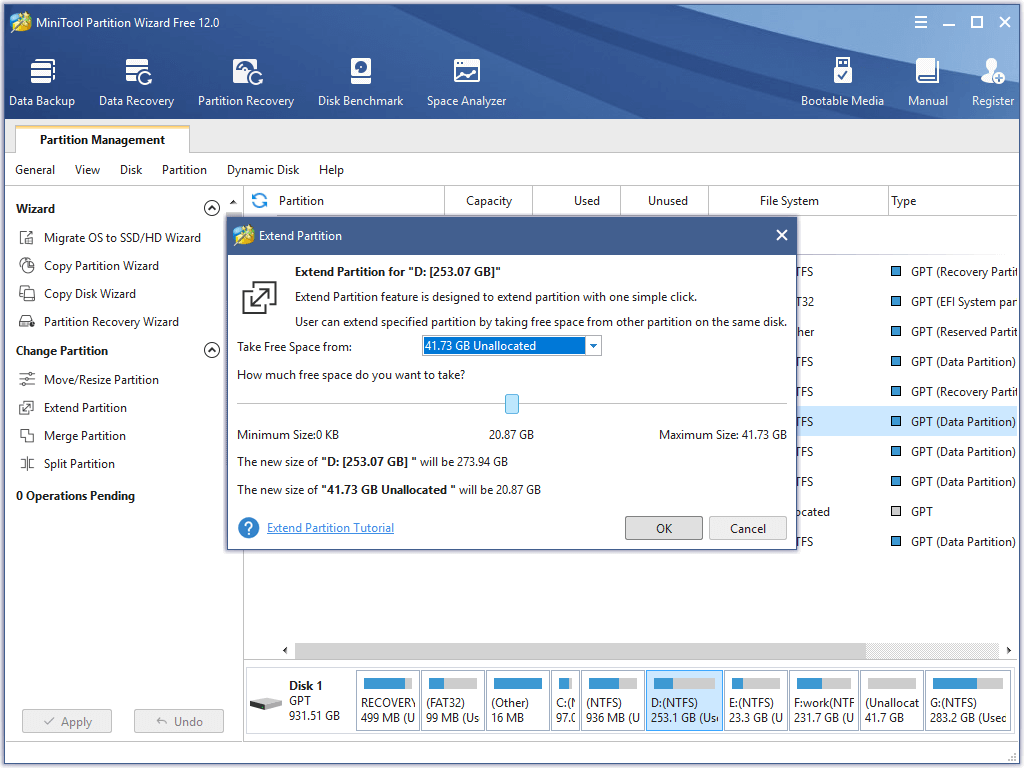The height and width of the screenshot is (768, 1024).
Task: Click the Undo button
Action: coord(179,722)
